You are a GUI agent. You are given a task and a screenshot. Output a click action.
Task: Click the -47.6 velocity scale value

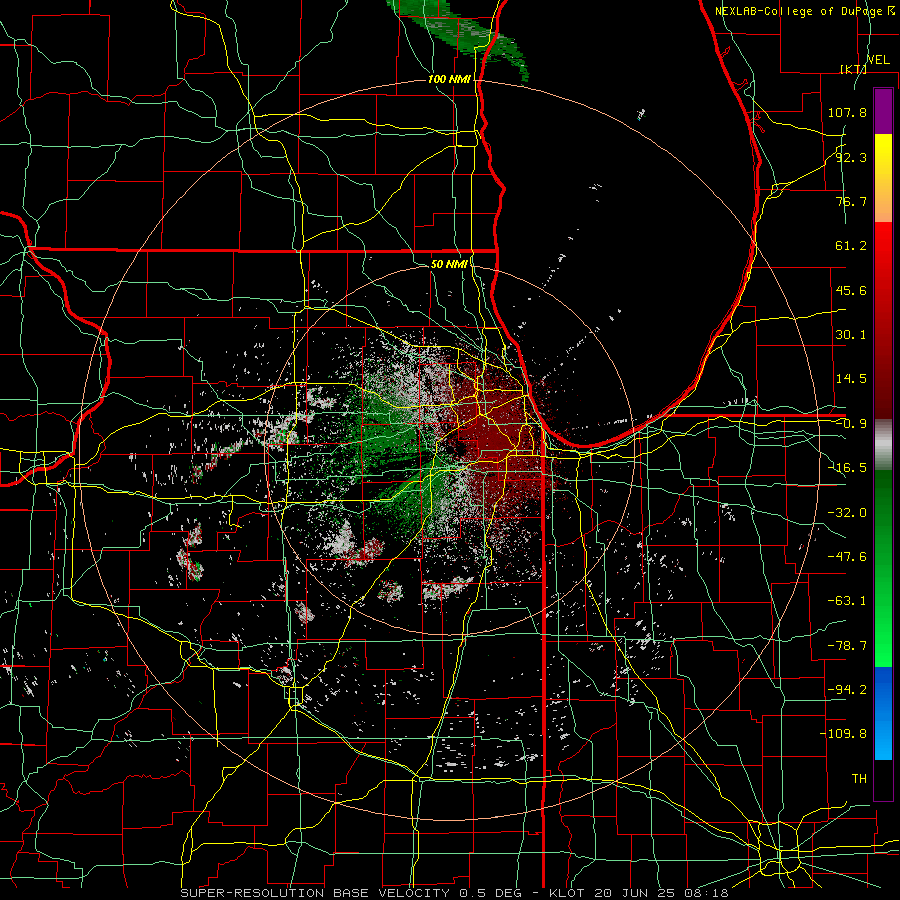pos(847,557)
